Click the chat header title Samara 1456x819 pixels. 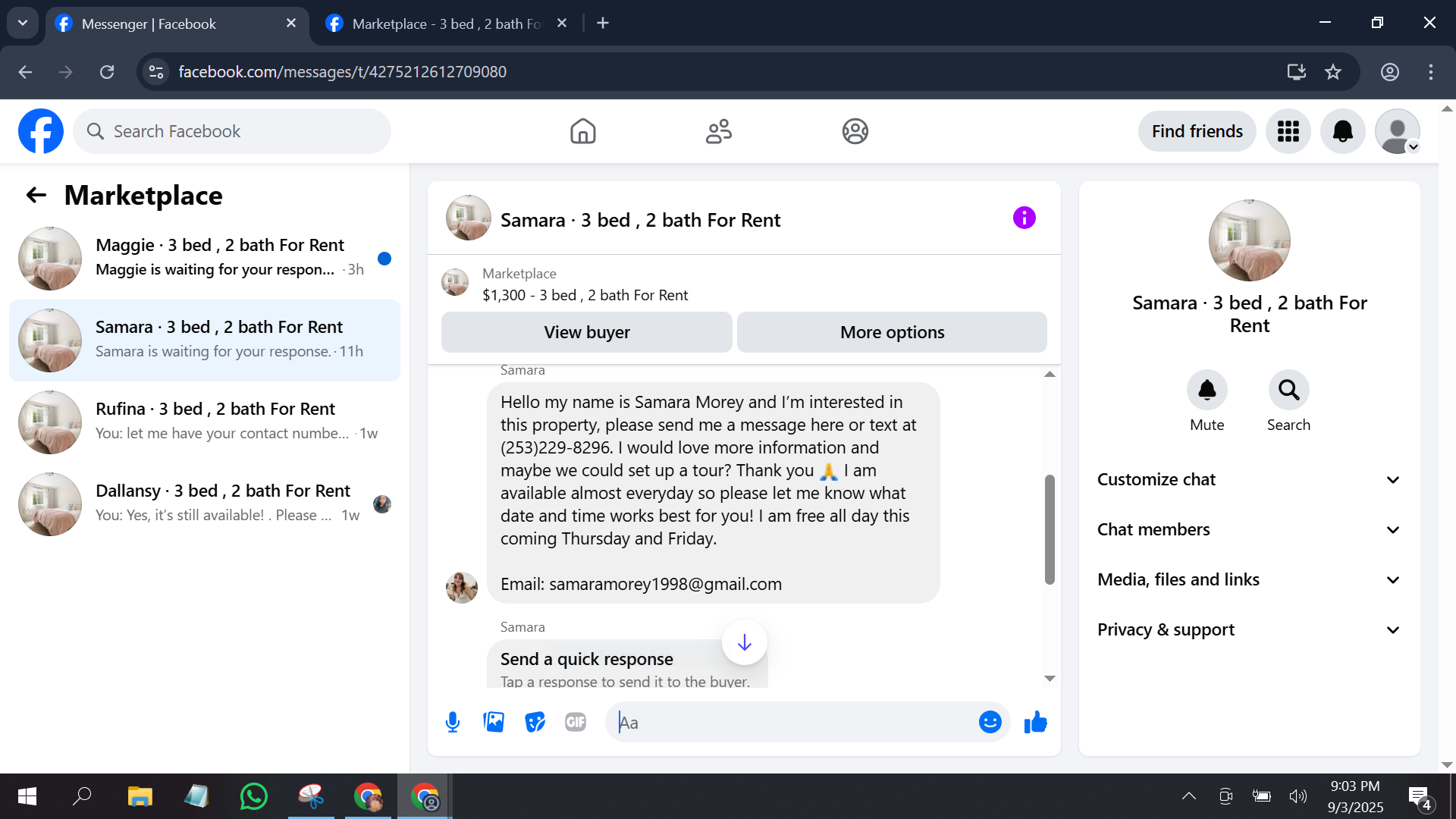640,220
